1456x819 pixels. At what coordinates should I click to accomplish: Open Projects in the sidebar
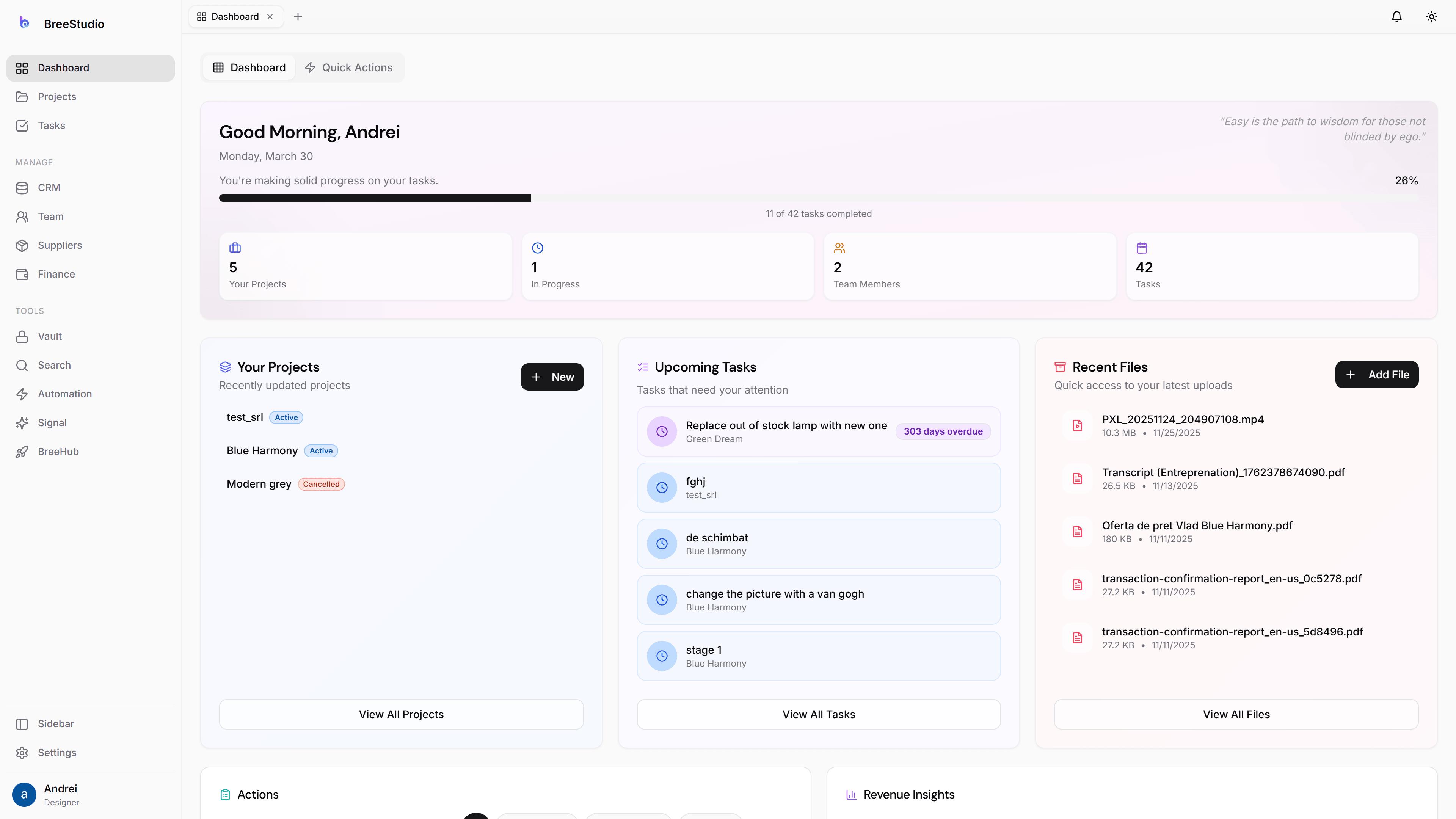91,97
